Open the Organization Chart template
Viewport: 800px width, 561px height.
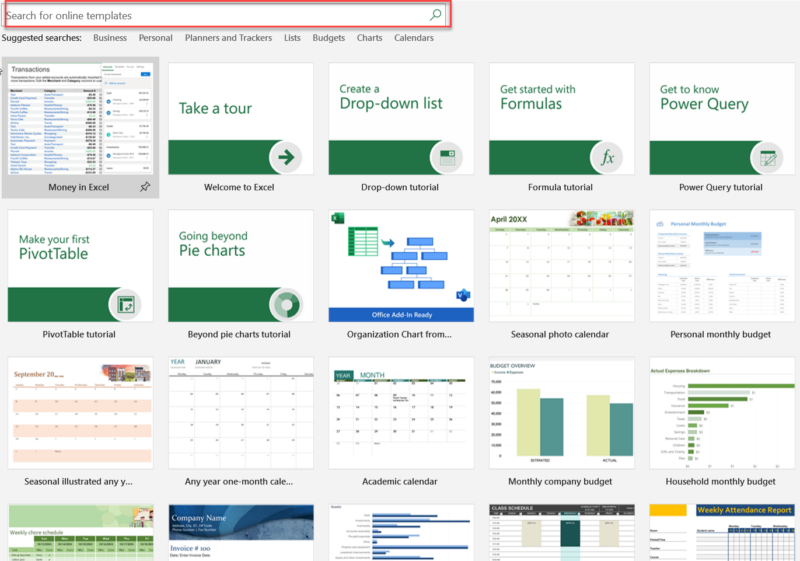click(x=400, y=266)
